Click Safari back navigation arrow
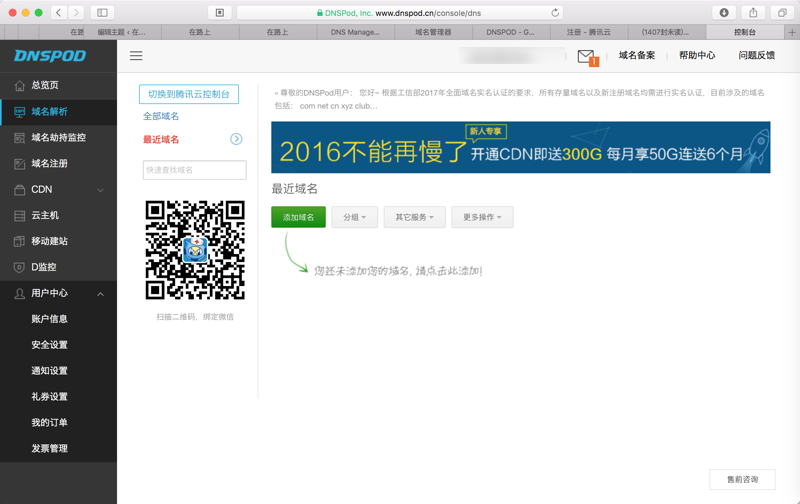 (59, 12)
